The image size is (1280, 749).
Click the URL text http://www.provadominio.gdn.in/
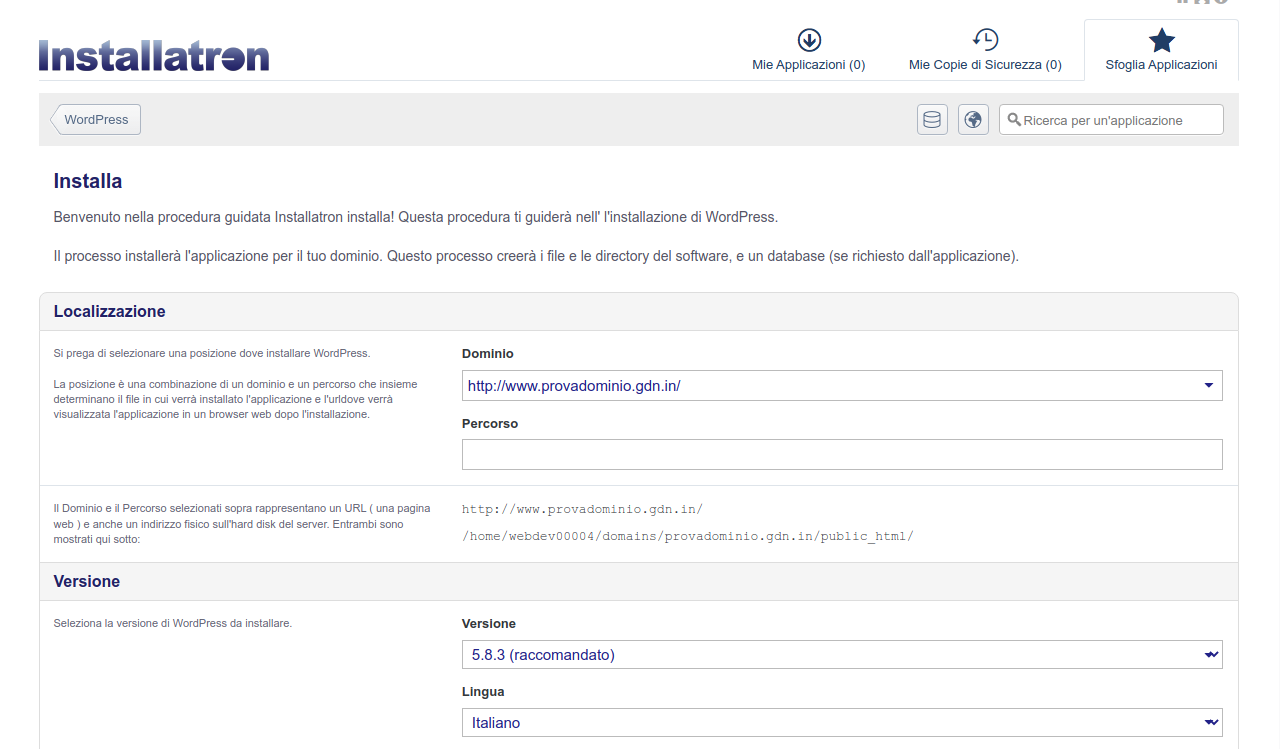582,509
